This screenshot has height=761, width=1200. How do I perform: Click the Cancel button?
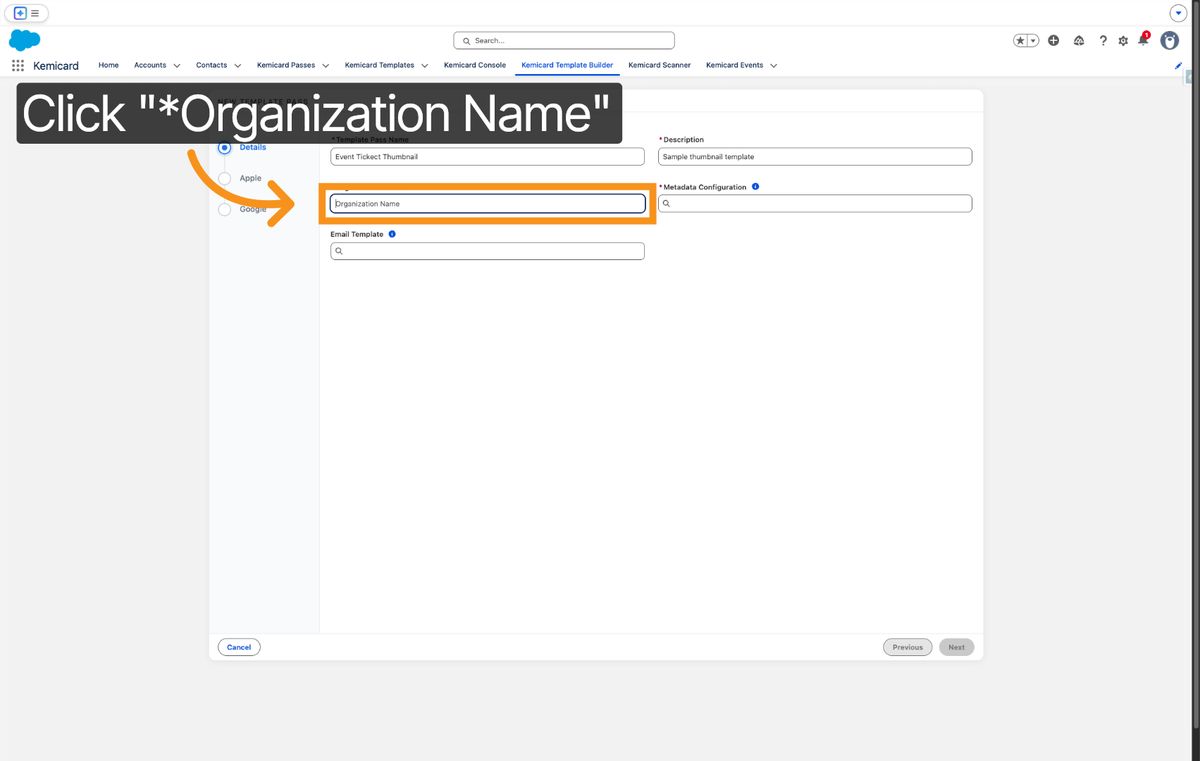[x=239, y=647]
